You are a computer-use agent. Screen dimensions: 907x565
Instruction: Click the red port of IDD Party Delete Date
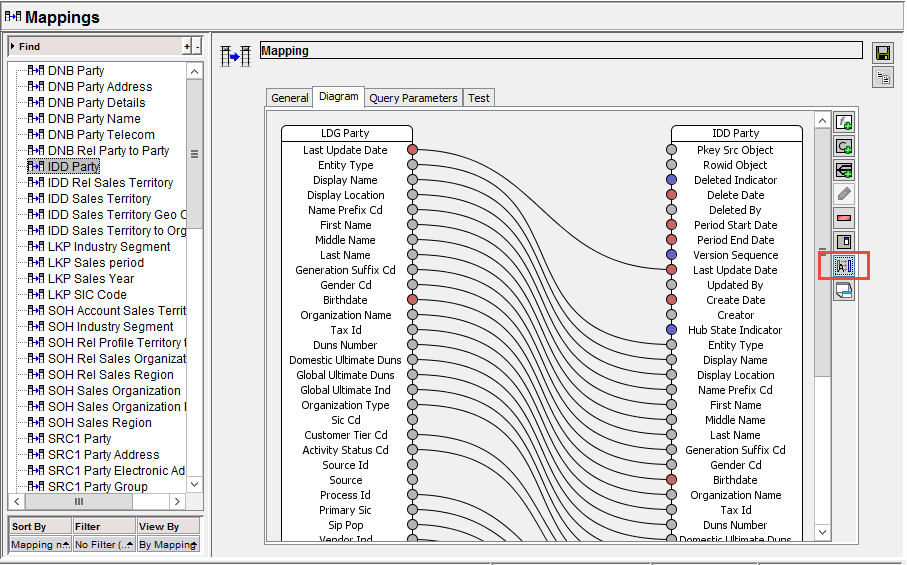[x=671, y=195]
